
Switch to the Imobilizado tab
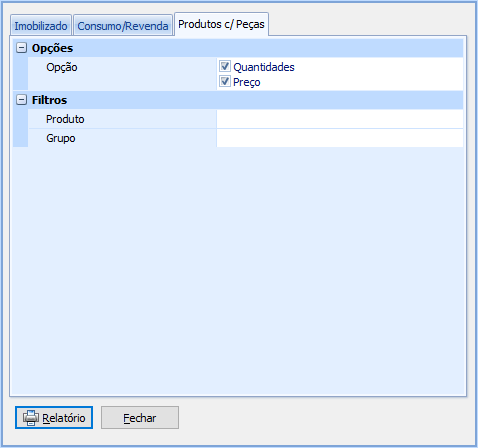point(41,25)
